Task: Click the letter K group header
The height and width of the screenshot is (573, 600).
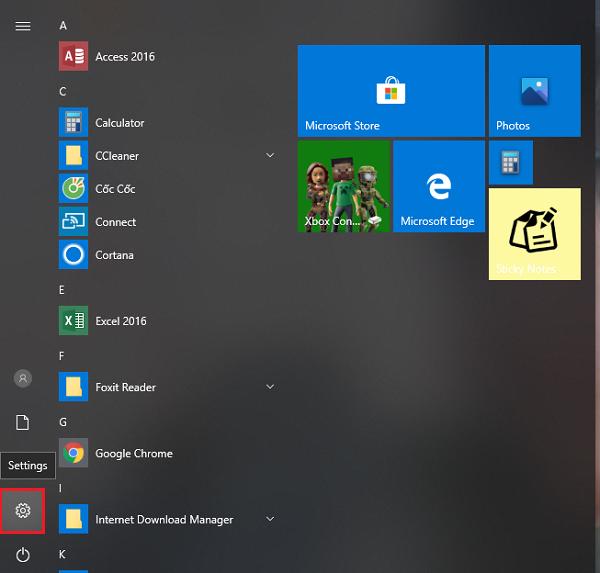Action: (x=62, y=554)
